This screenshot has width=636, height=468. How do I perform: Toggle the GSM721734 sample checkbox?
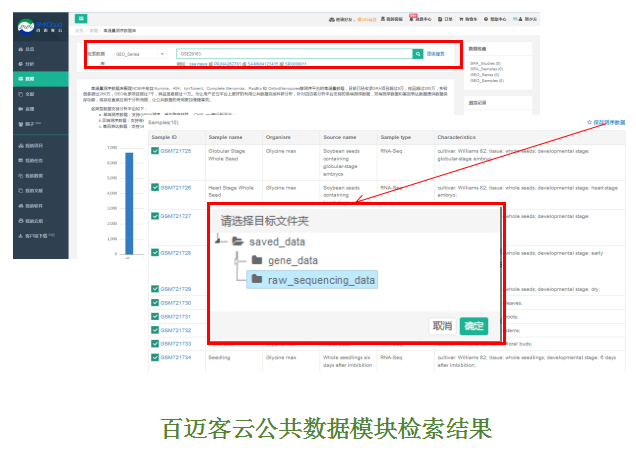(x=155, y=355)
